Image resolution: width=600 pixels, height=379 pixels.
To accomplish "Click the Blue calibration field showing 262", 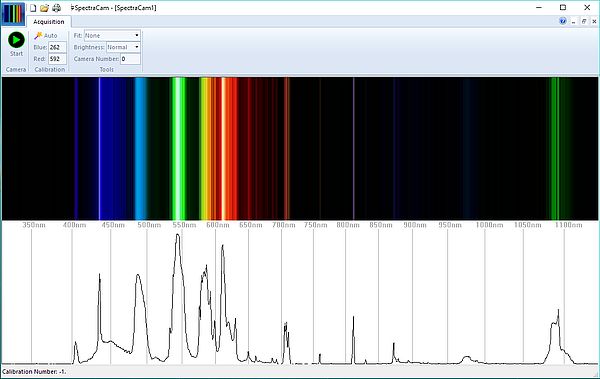I will [57, 47].
